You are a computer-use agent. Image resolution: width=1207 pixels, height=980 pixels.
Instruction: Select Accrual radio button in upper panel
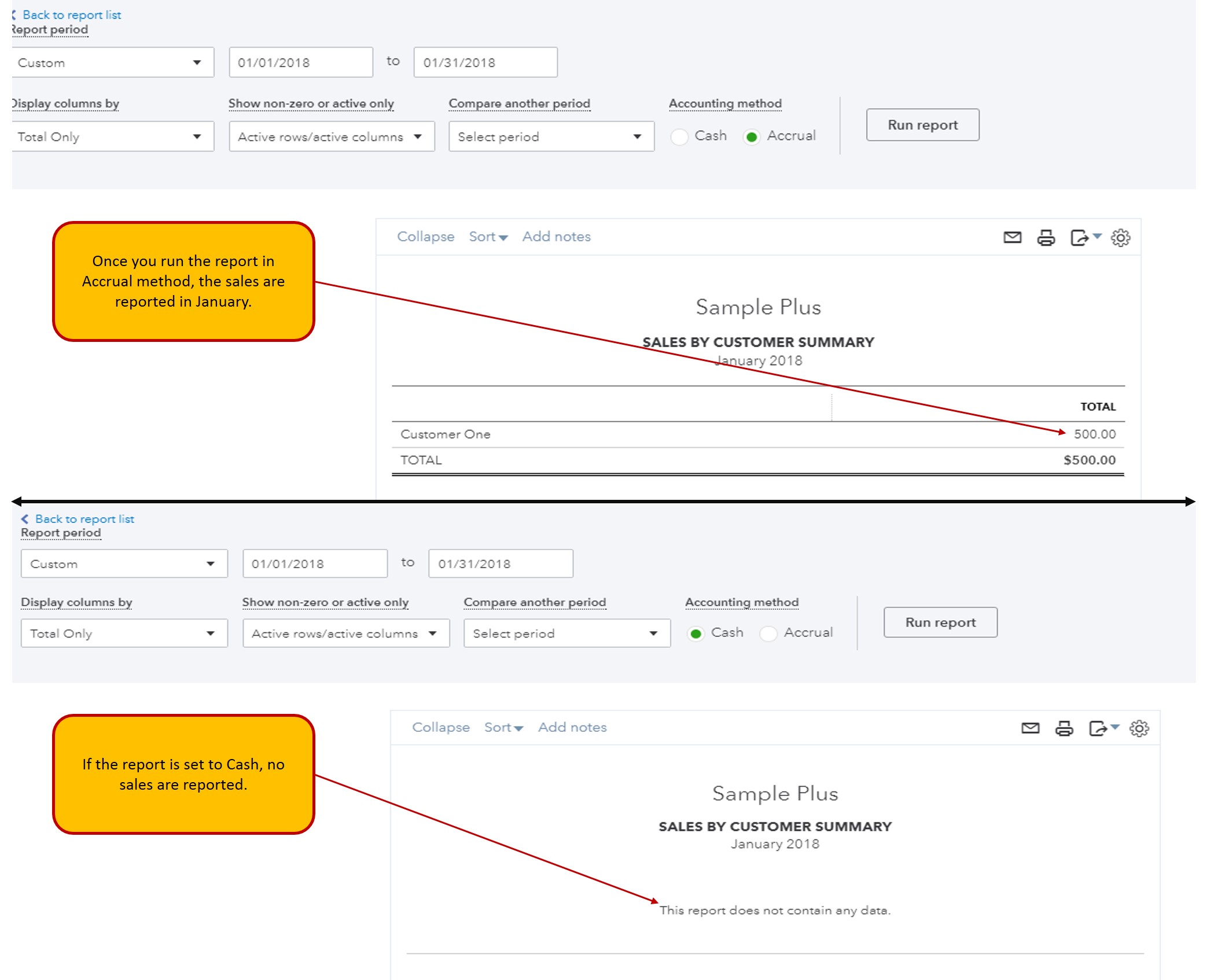point(751,137)
